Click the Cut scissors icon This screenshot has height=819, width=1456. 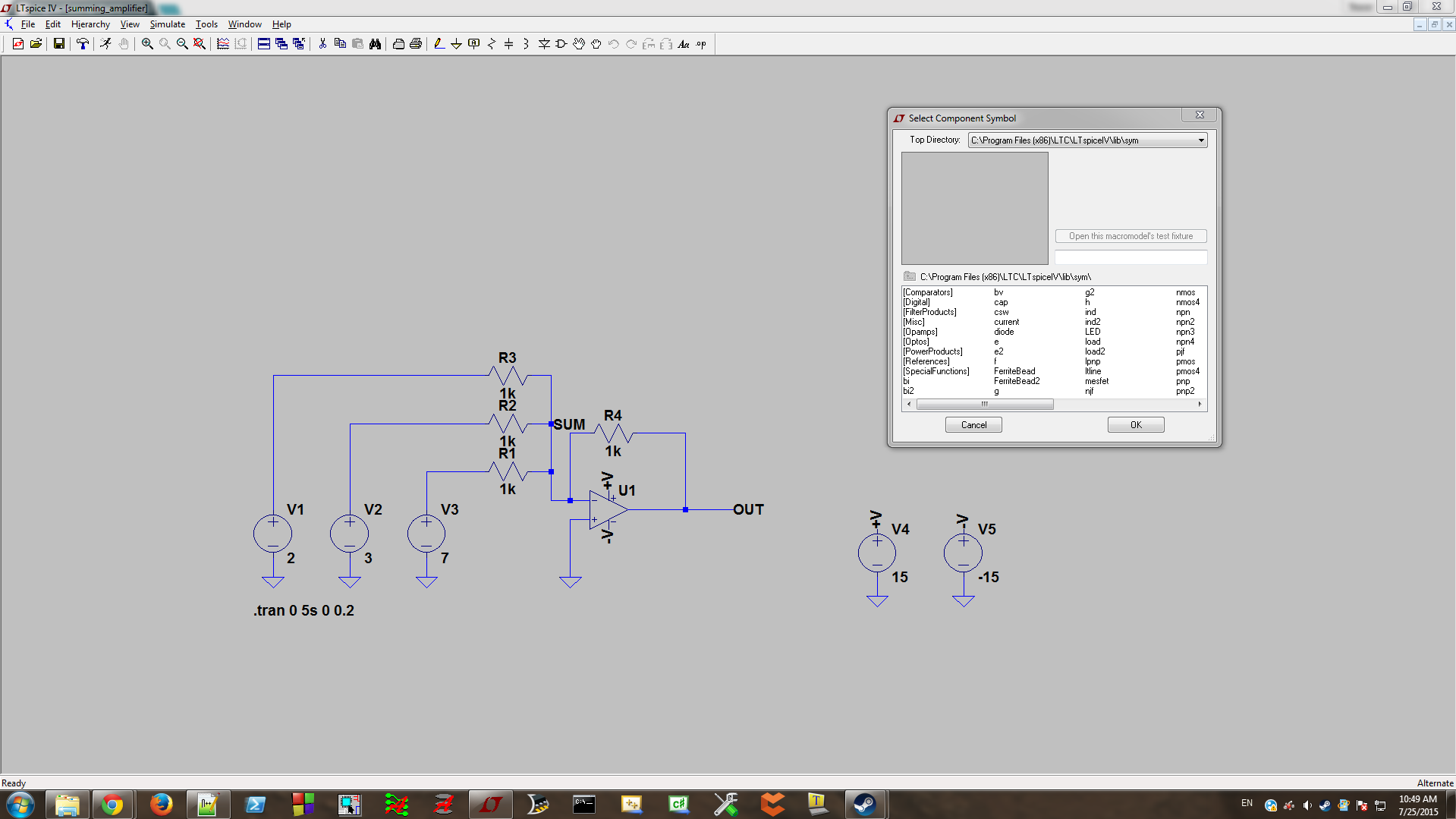point(322,44)
